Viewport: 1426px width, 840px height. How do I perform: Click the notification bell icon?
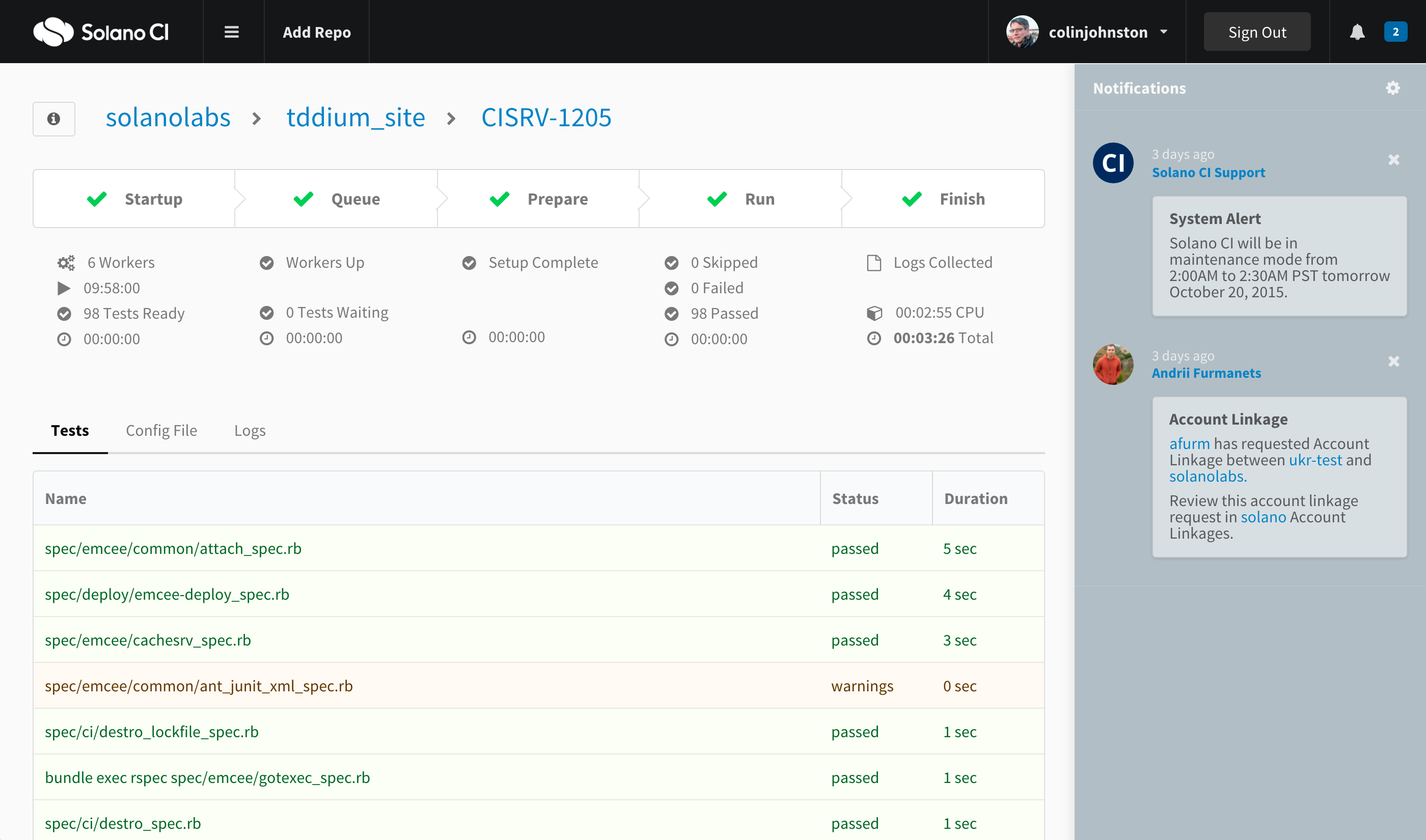1357,32
